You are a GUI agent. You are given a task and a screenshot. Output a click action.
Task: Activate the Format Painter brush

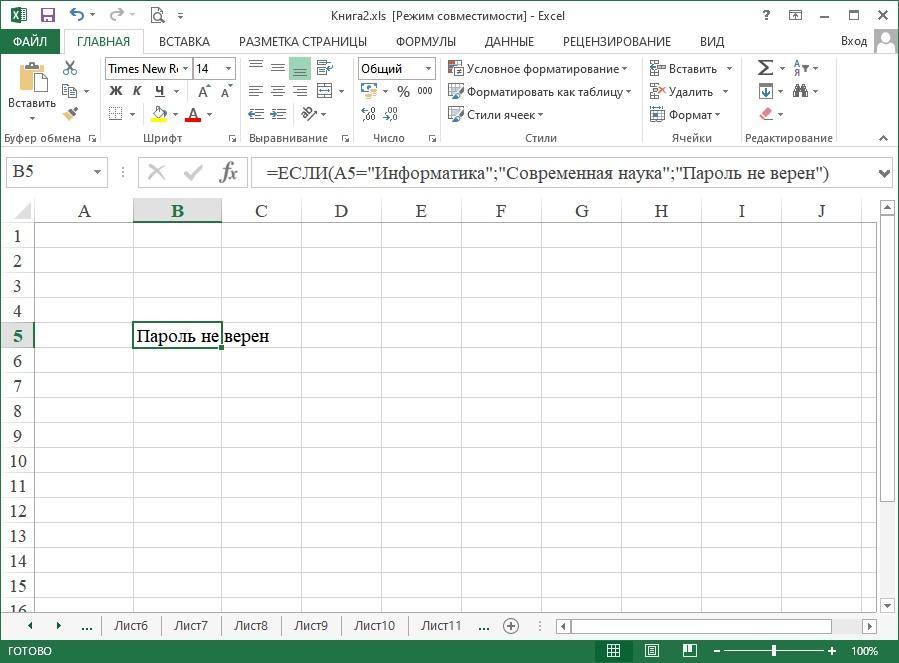pos(71,114)
